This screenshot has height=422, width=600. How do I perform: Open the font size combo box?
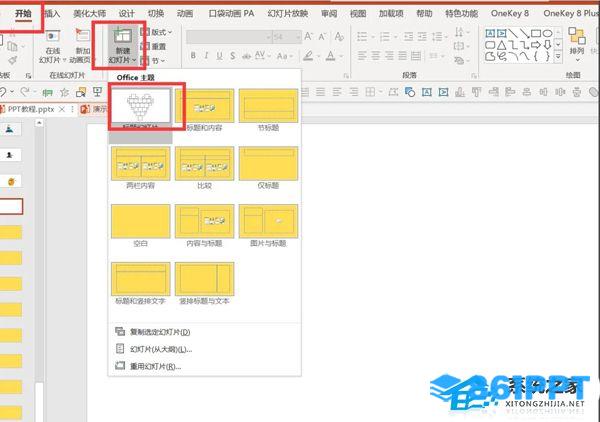[x=287, y=37]
